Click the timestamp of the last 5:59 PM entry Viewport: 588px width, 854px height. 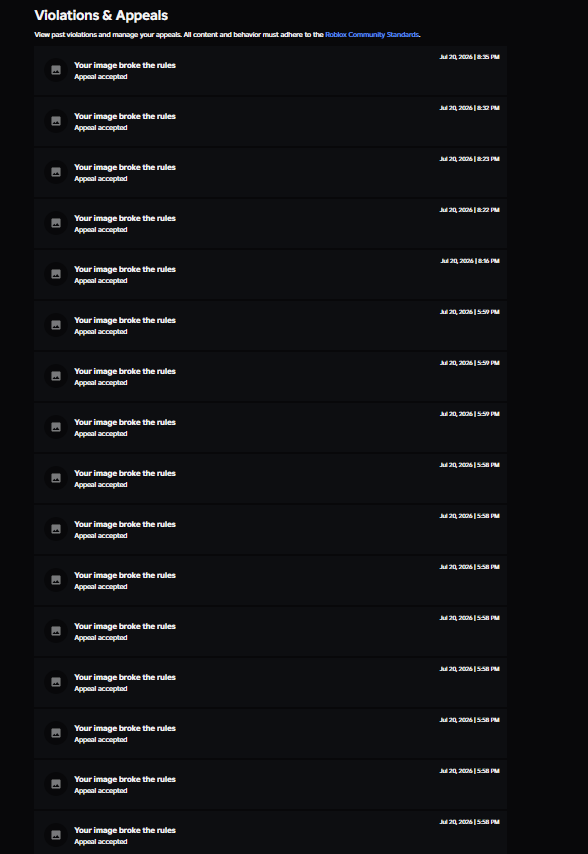(470, 414)
